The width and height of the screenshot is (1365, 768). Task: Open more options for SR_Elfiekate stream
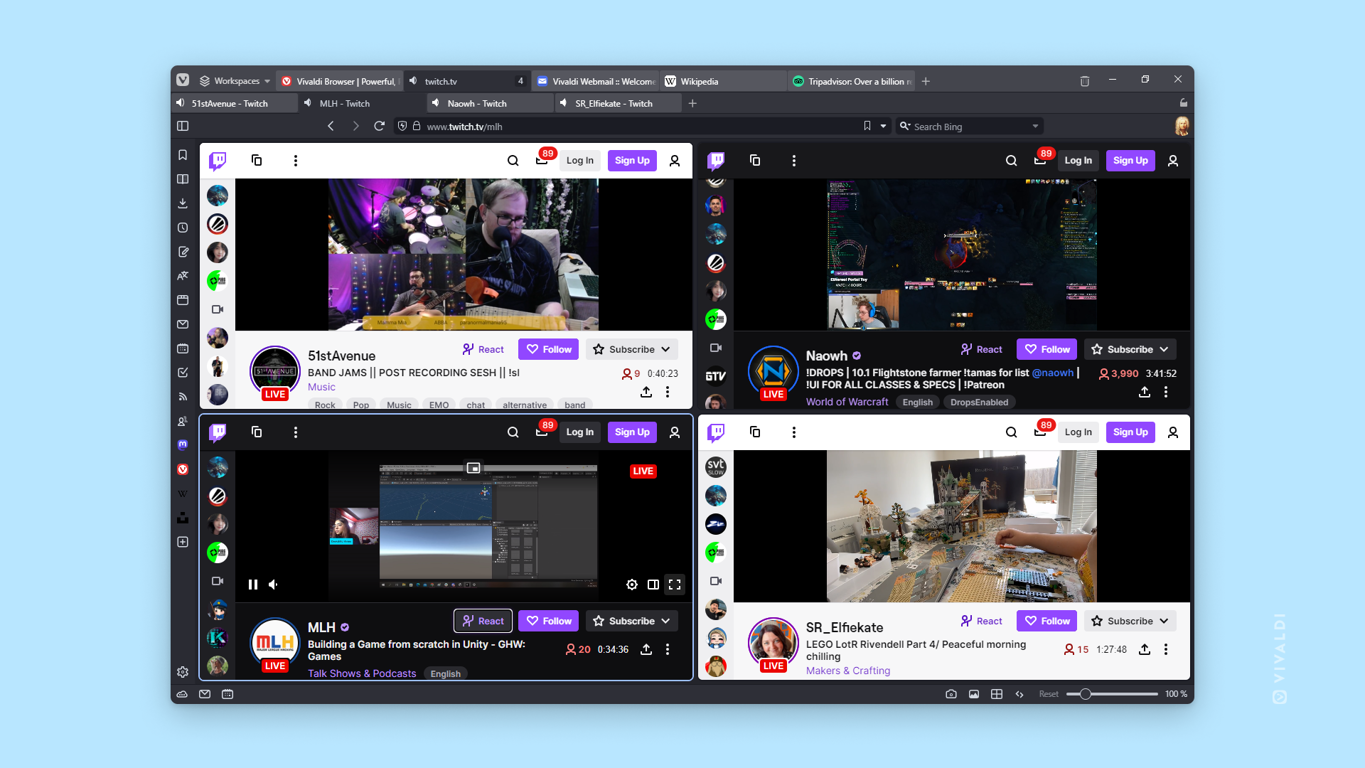(1166, 649)
